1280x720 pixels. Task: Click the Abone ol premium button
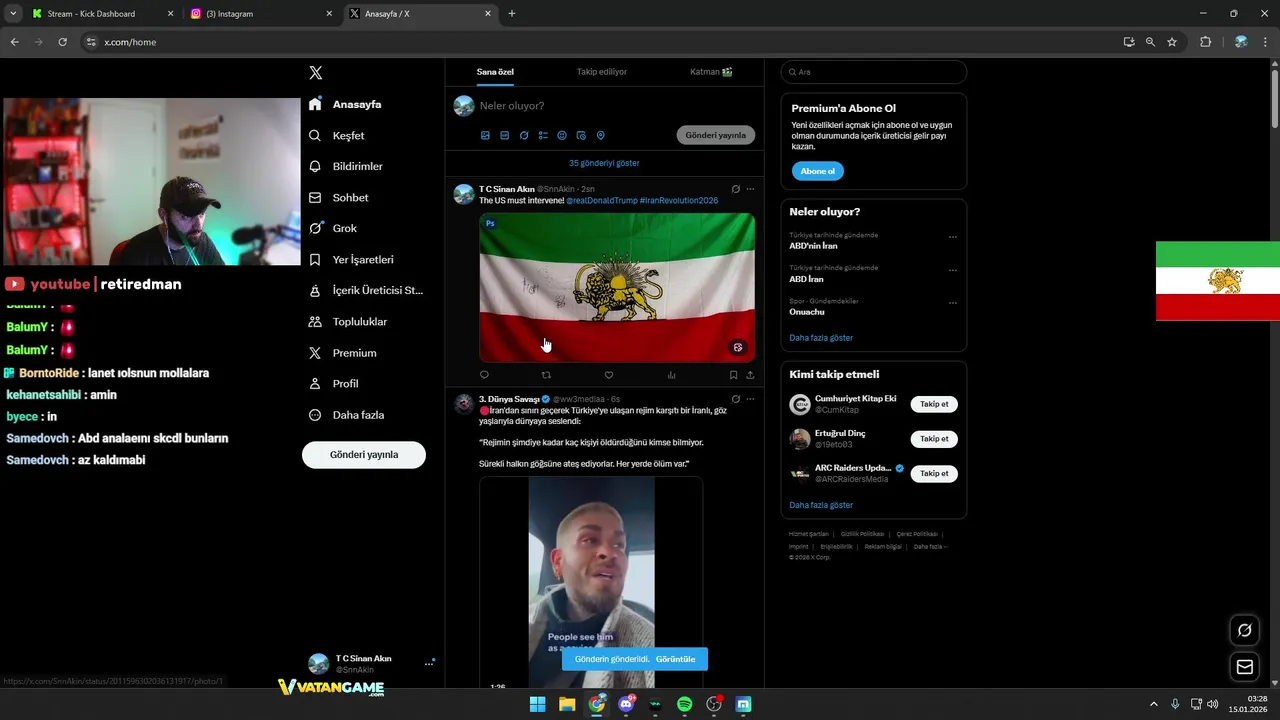(x=817, y=171)
